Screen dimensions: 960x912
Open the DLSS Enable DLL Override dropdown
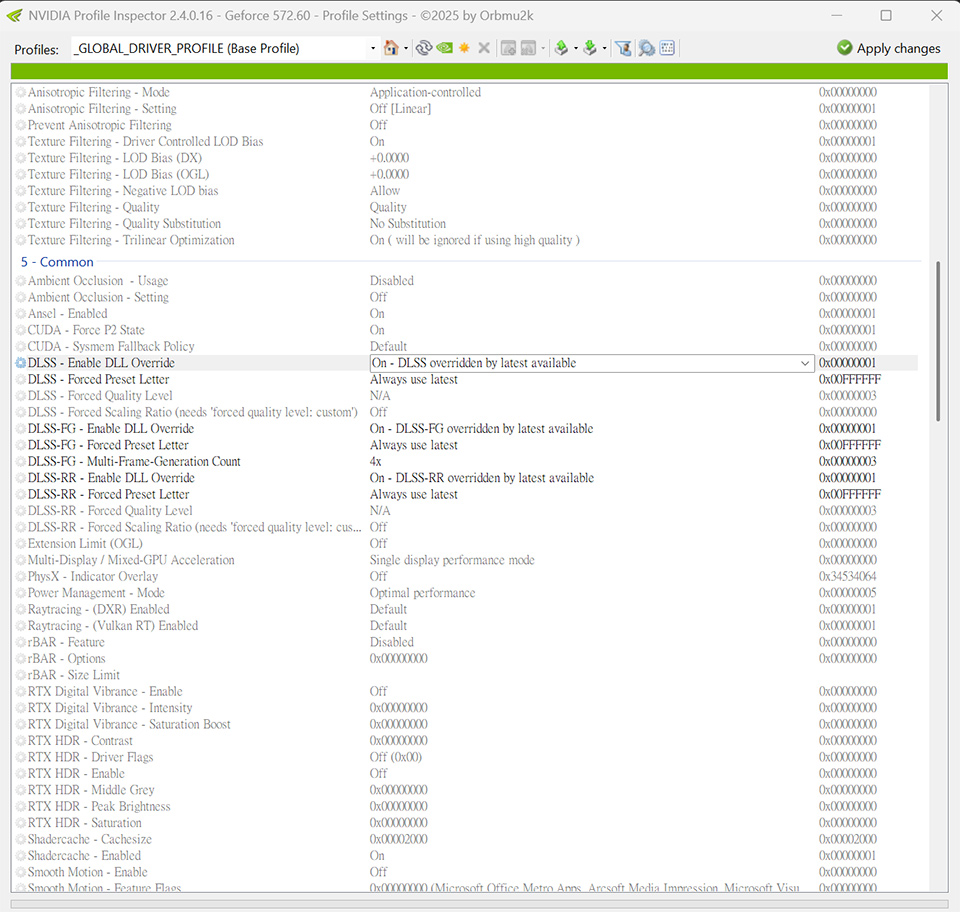click(804, 363)
